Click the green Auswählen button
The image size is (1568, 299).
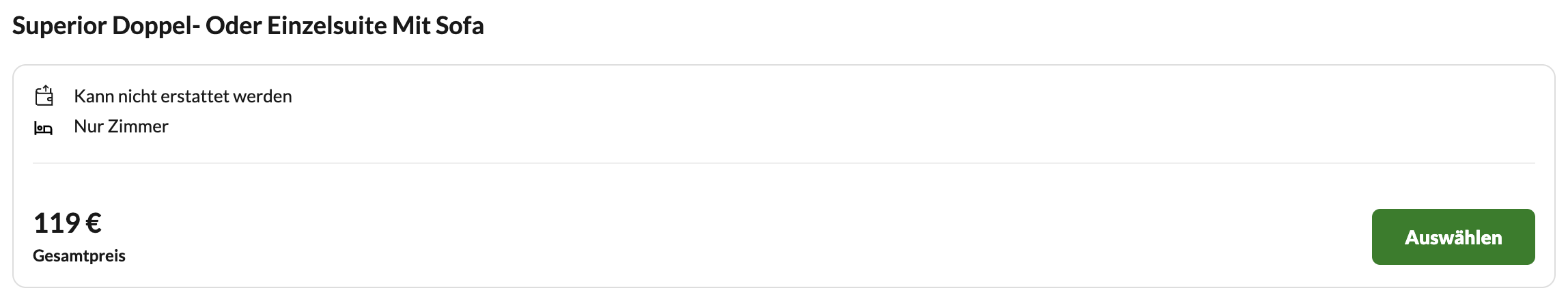point(1453,237)
